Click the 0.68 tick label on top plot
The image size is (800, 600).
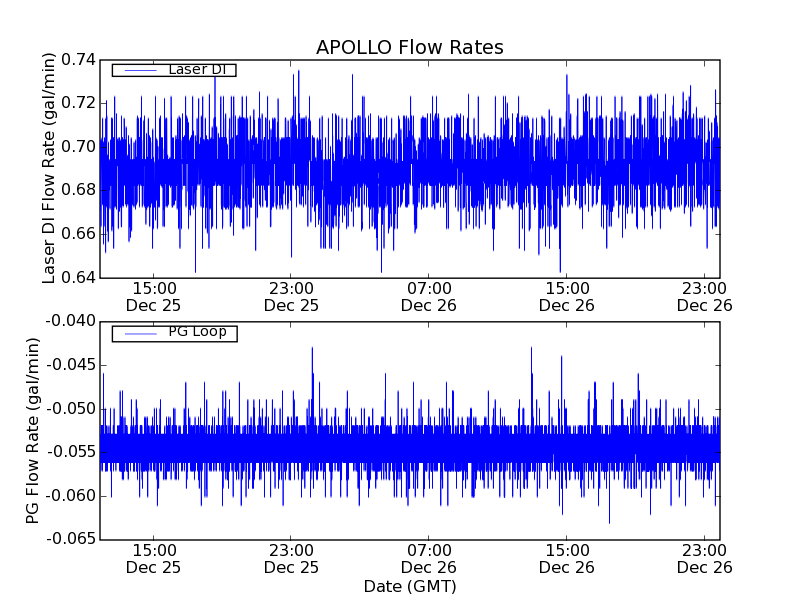click(78, 190)
